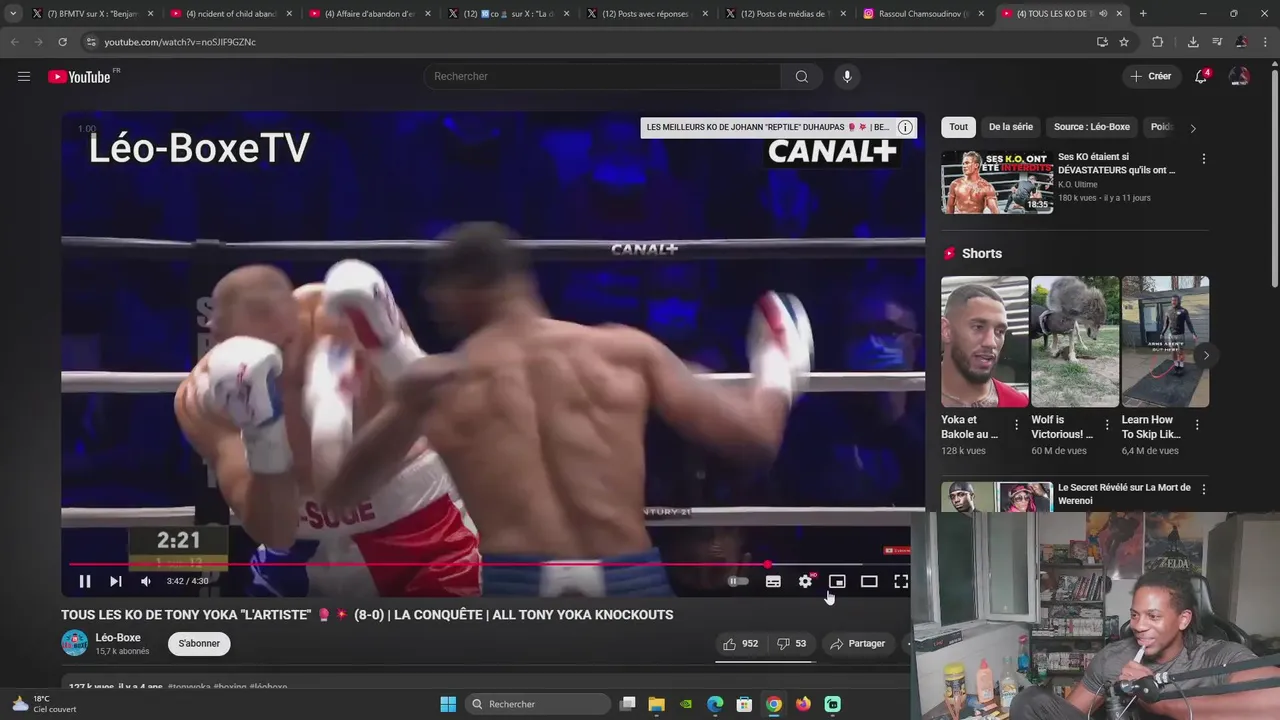Open options for Yoka et Bakole short

(x=1017, y=425)
